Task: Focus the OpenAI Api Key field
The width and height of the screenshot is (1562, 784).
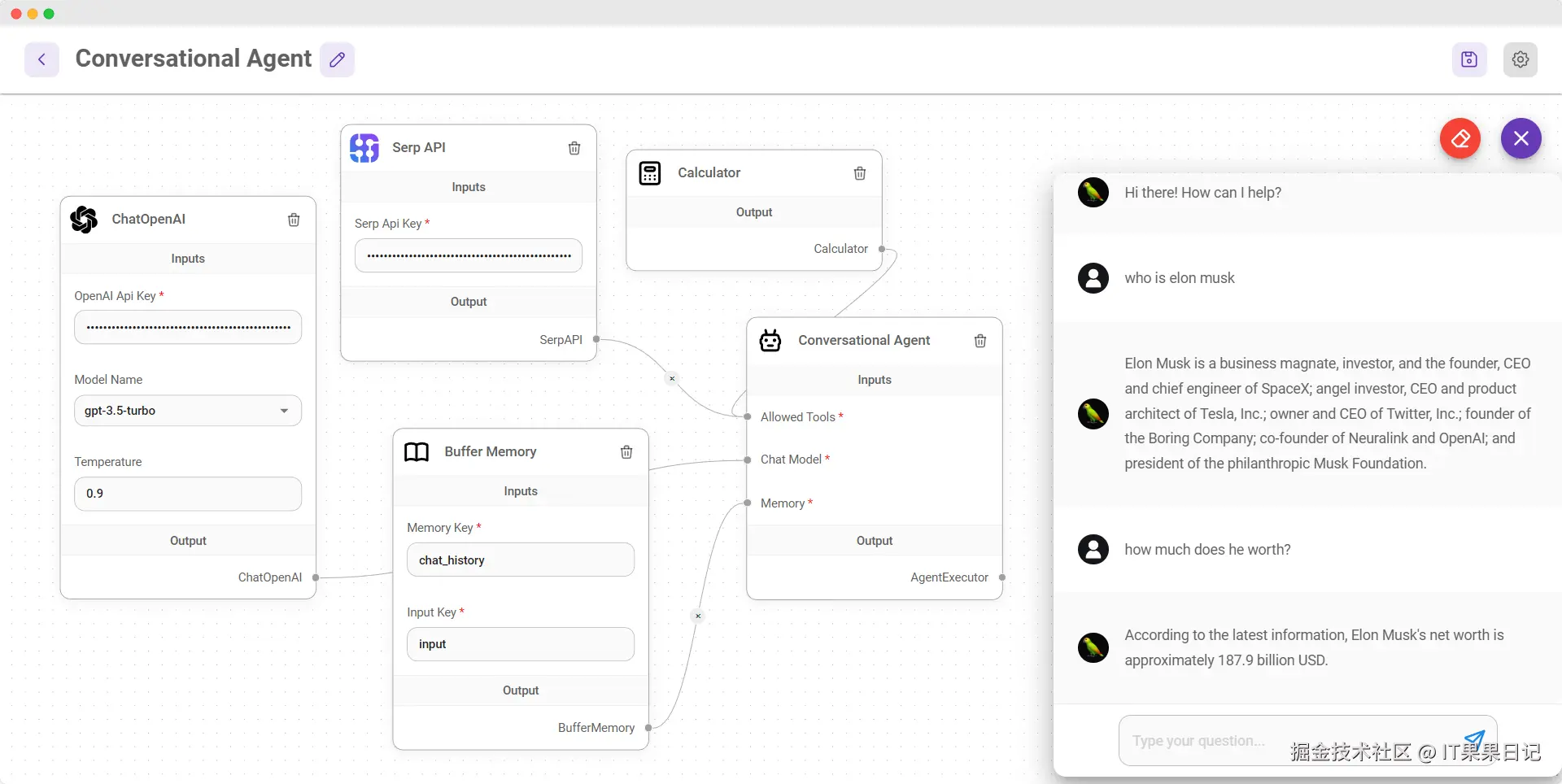Action: 188,327
